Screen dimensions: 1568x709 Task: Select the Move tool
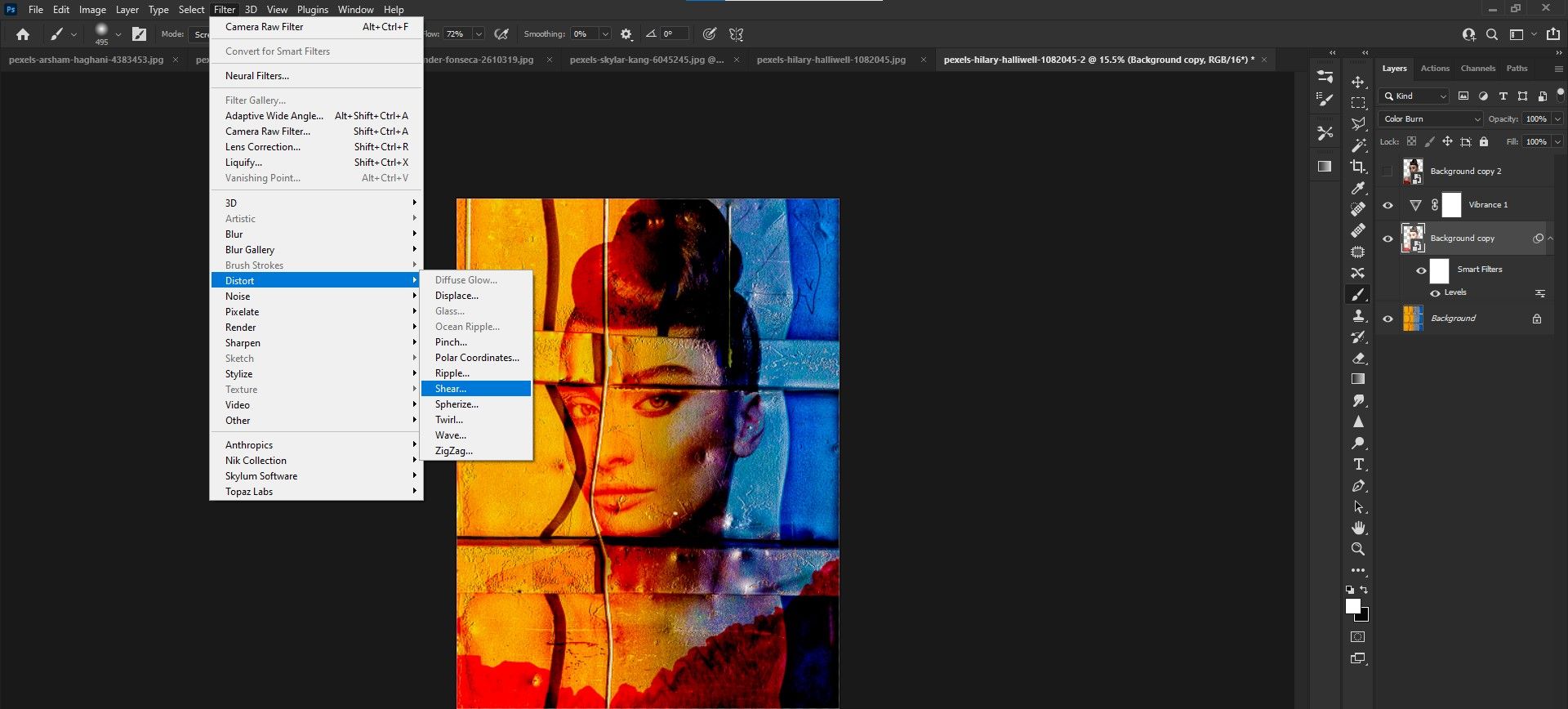coord(1358,82)
